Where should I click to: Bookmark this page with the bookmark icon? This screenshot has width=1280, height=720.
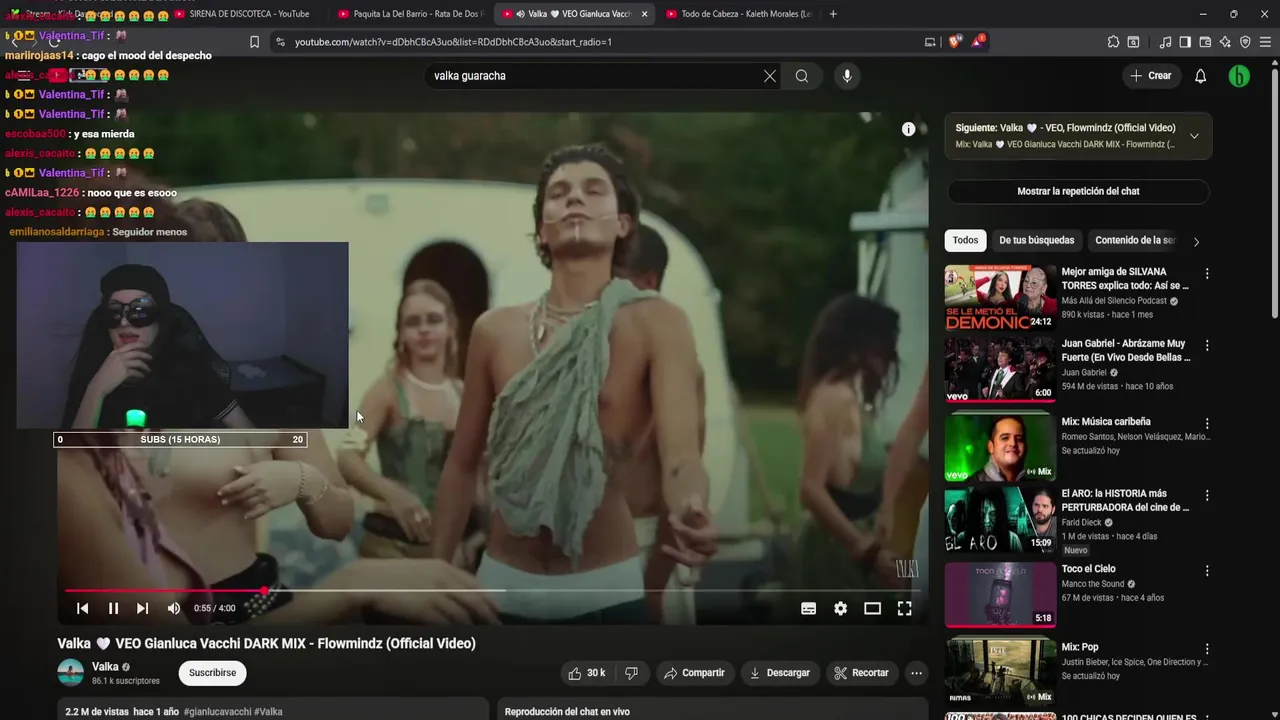click(x=254, y=42)
